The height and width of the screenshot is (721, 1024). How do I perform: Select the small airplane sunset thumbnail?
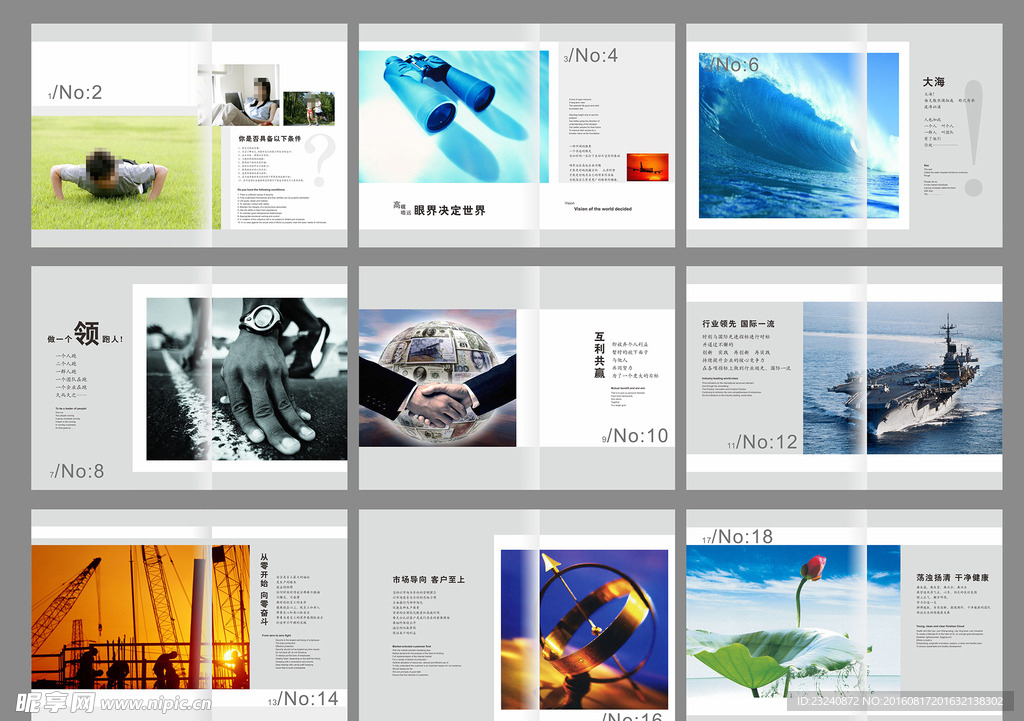[647, 167]
